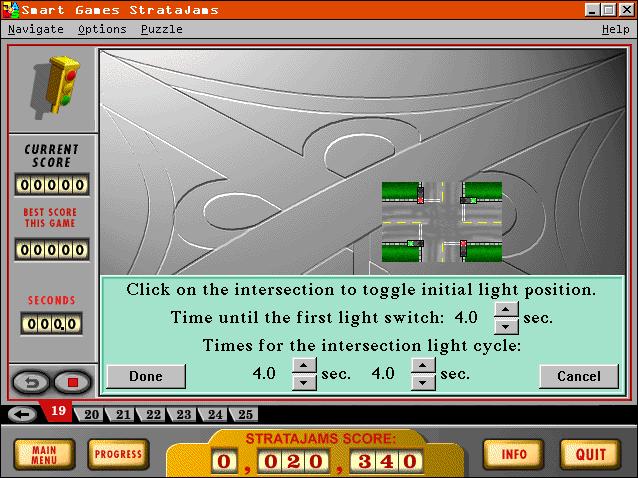Screen dimensions: 638x478
Task: Toggle the intersection's initial light position
Action: (x=442, y=222)
